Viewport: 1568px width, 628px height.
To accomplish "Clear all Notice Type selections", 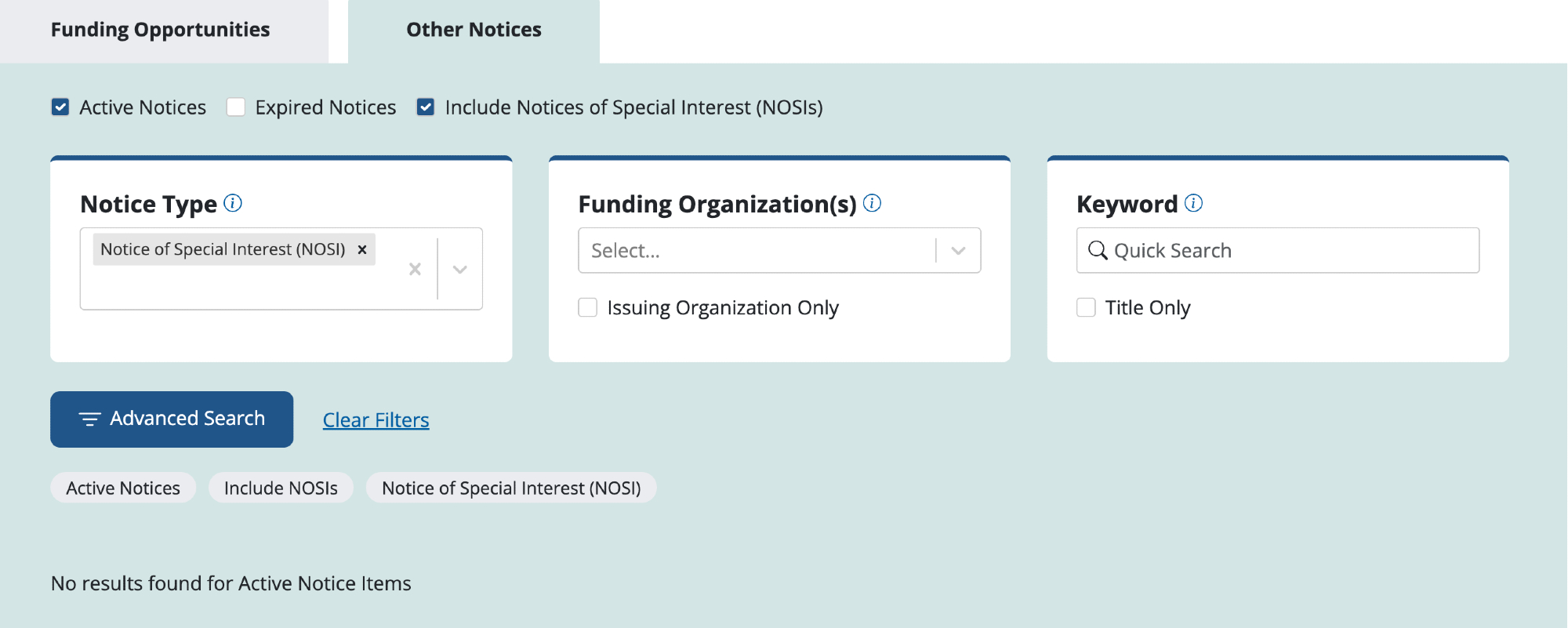I will click(x=415, y=269).
